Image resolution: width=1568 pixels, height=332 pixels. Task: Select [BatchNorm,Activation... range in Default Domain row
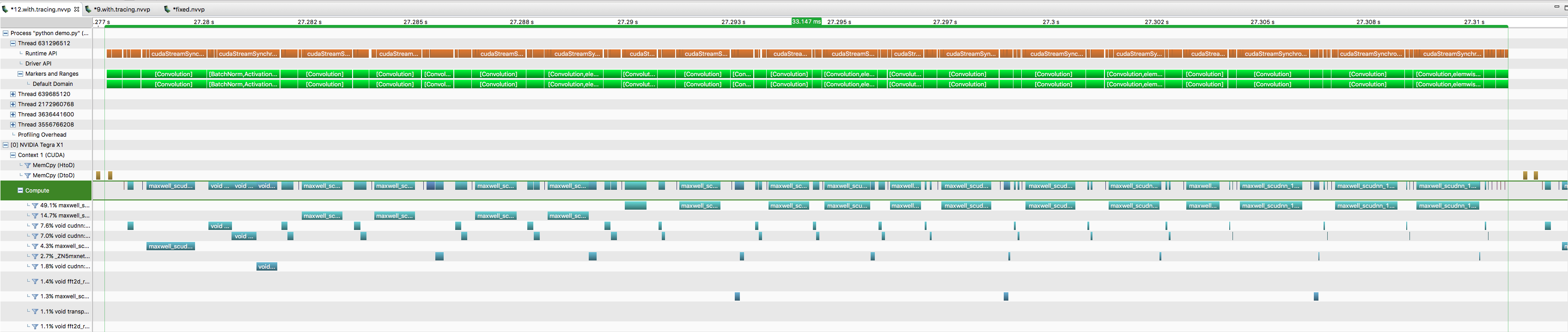click(244, 85)
